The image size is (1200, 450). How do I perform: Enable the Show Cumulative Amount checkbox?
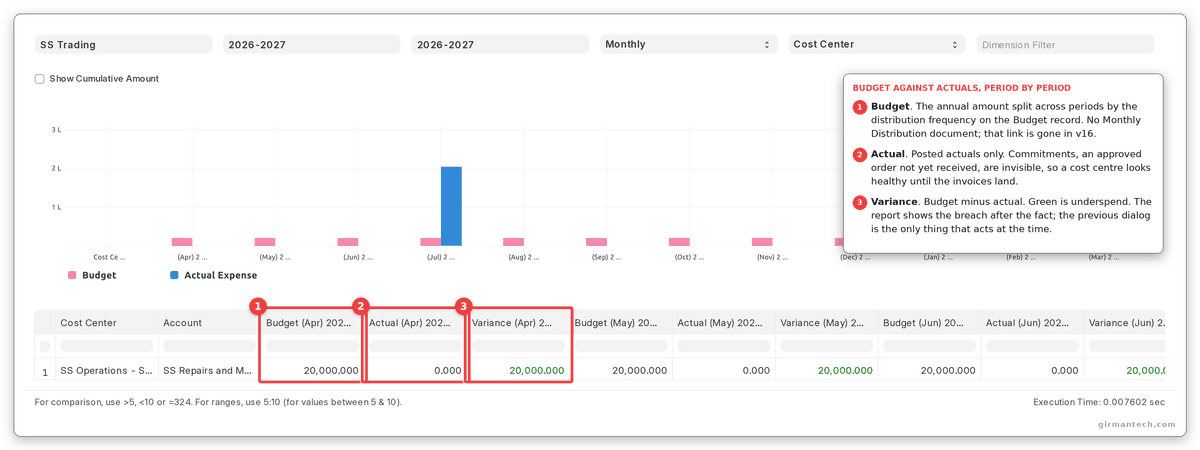point(39,79)
